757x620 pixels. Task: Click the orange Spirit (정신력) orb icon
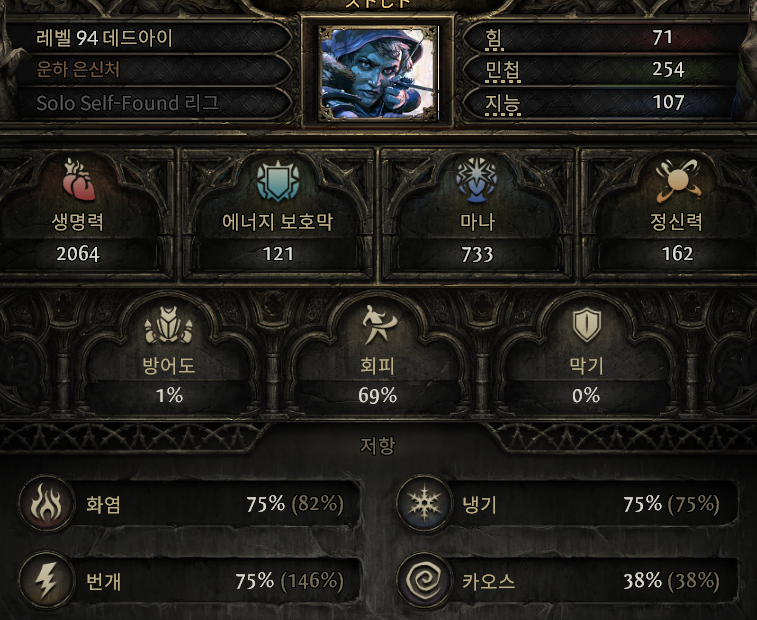tap(678, 180)
